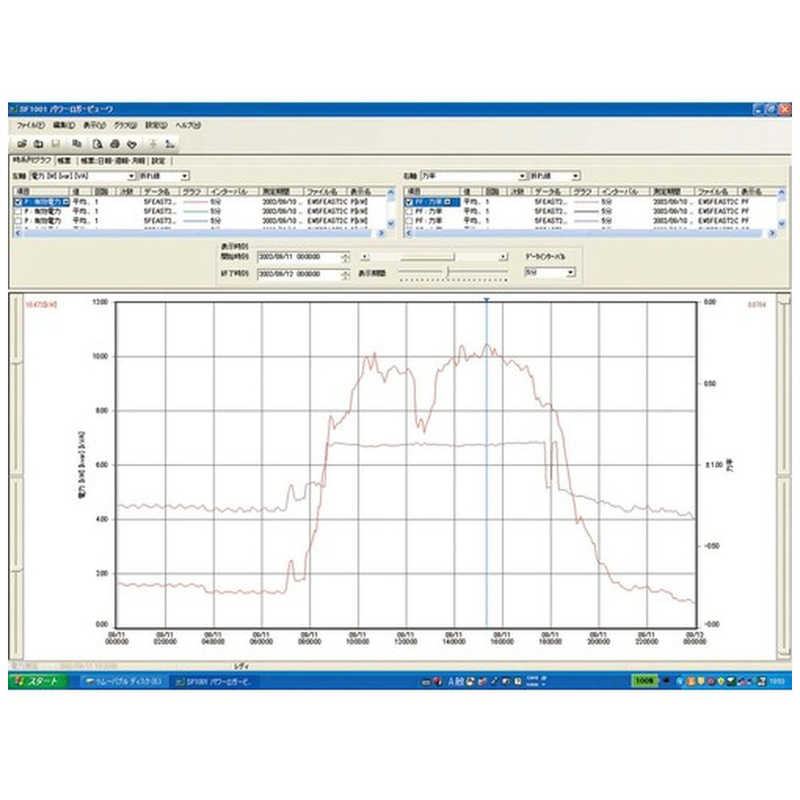The width and height of the screenshot is (800, 800).
Task: Check the second P:有効電力 row checkbox
Action: [x=17, y=211]
